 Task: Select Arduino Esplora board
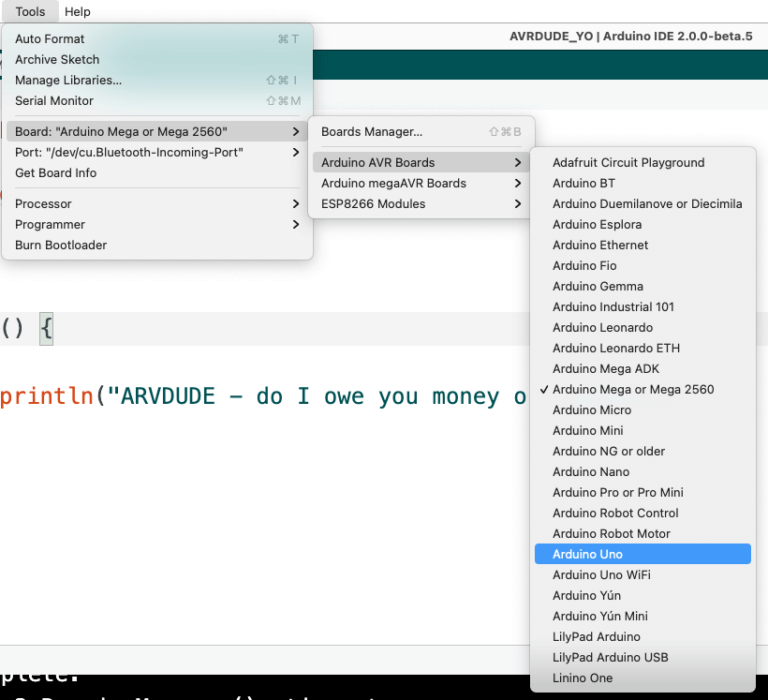tap(643, 224)
